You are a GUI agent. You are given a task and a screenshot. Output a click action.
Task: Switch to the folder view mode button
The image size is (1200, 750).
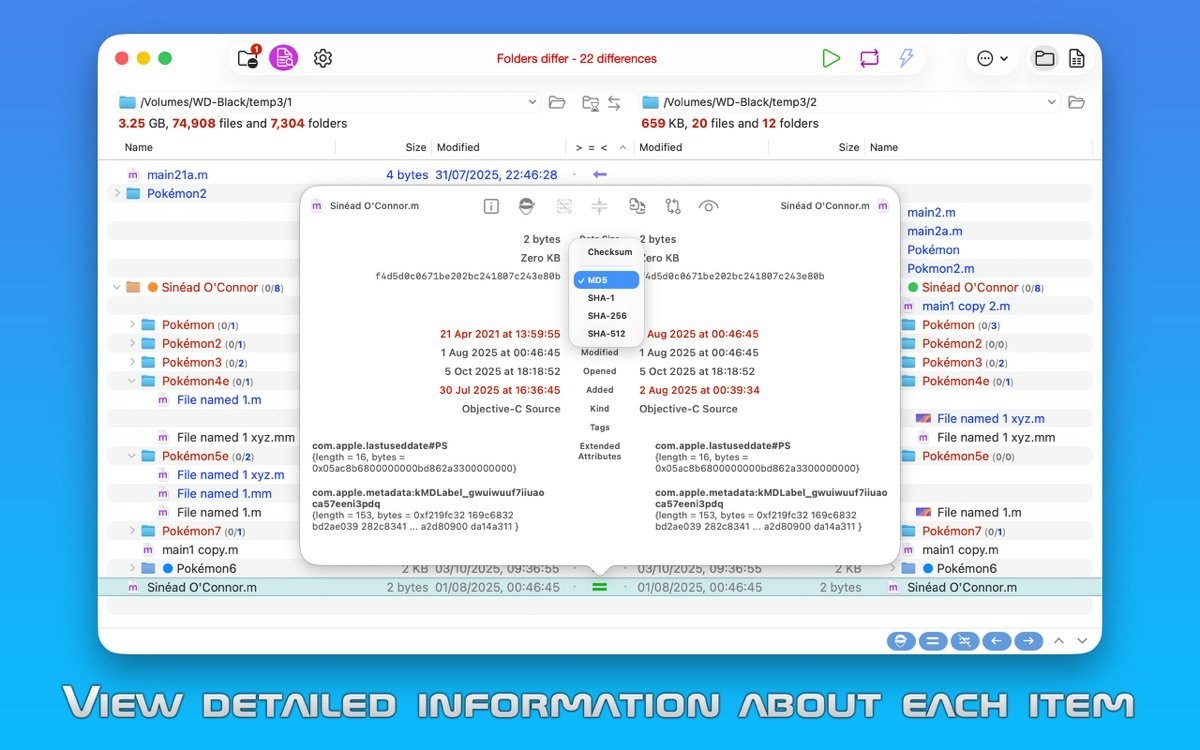click(1044, 58)
